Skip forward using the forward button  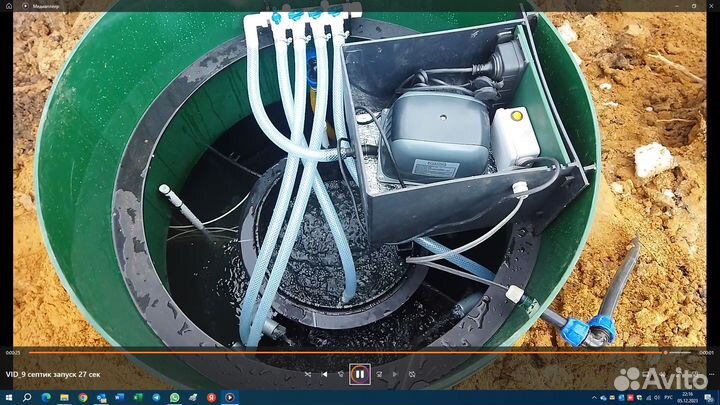coord(378,375)
